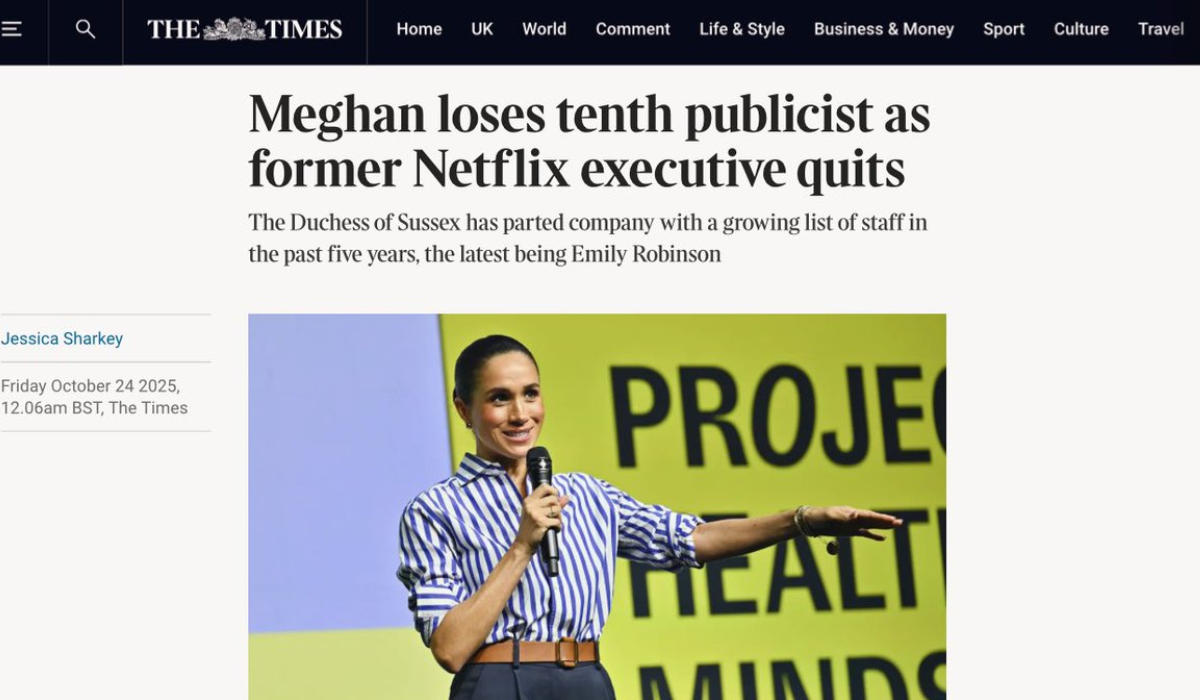Click the article subheading text
Image resolution: width=1200 pixels, height=700 pixels.
[x=587, y=238]
